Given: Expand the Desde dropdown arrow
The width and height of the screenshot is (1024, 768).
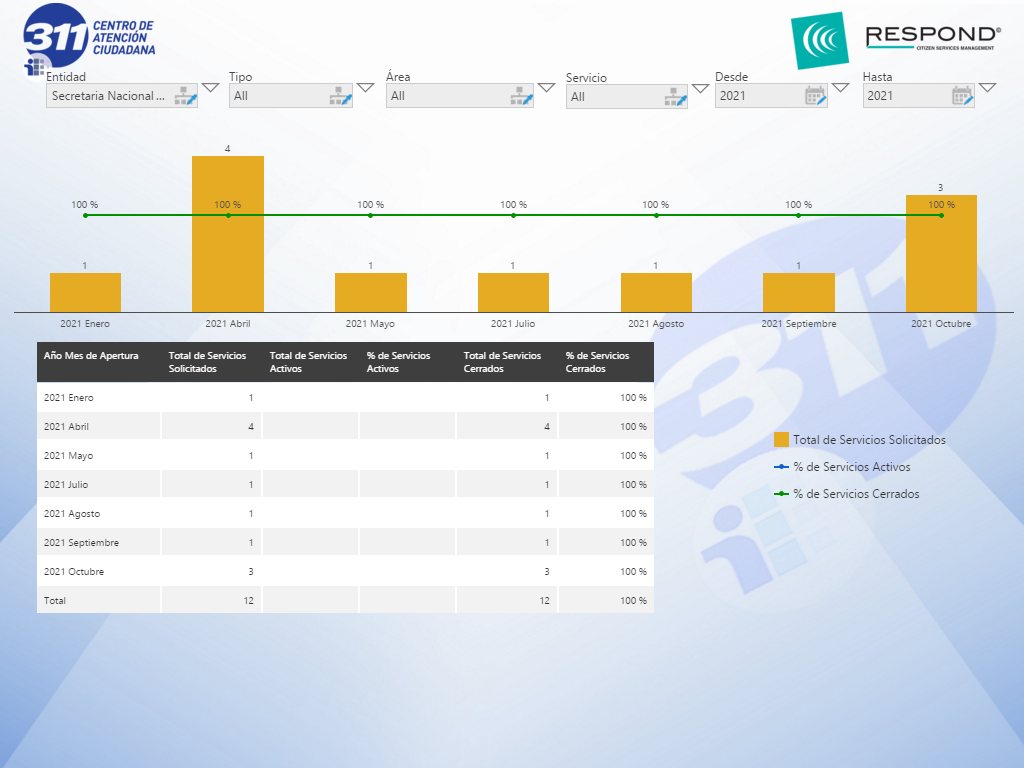Looking at the screenshot, I should (x=840, y=88).
